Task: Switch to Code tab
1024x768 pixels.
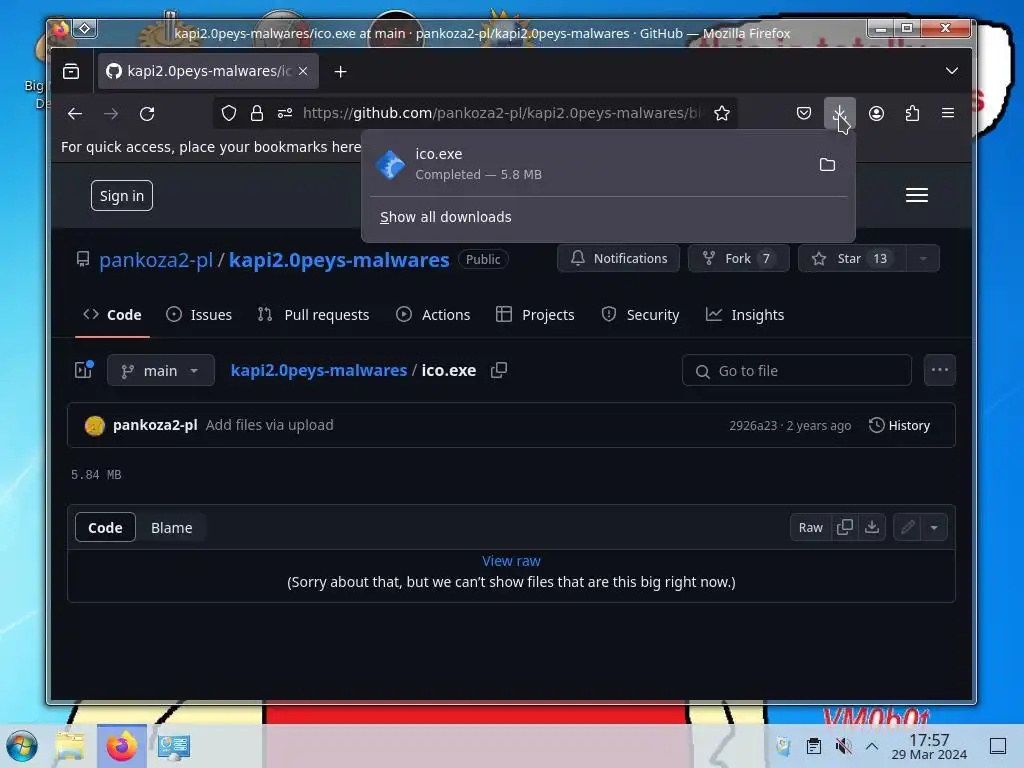Action: coord(112,315)
